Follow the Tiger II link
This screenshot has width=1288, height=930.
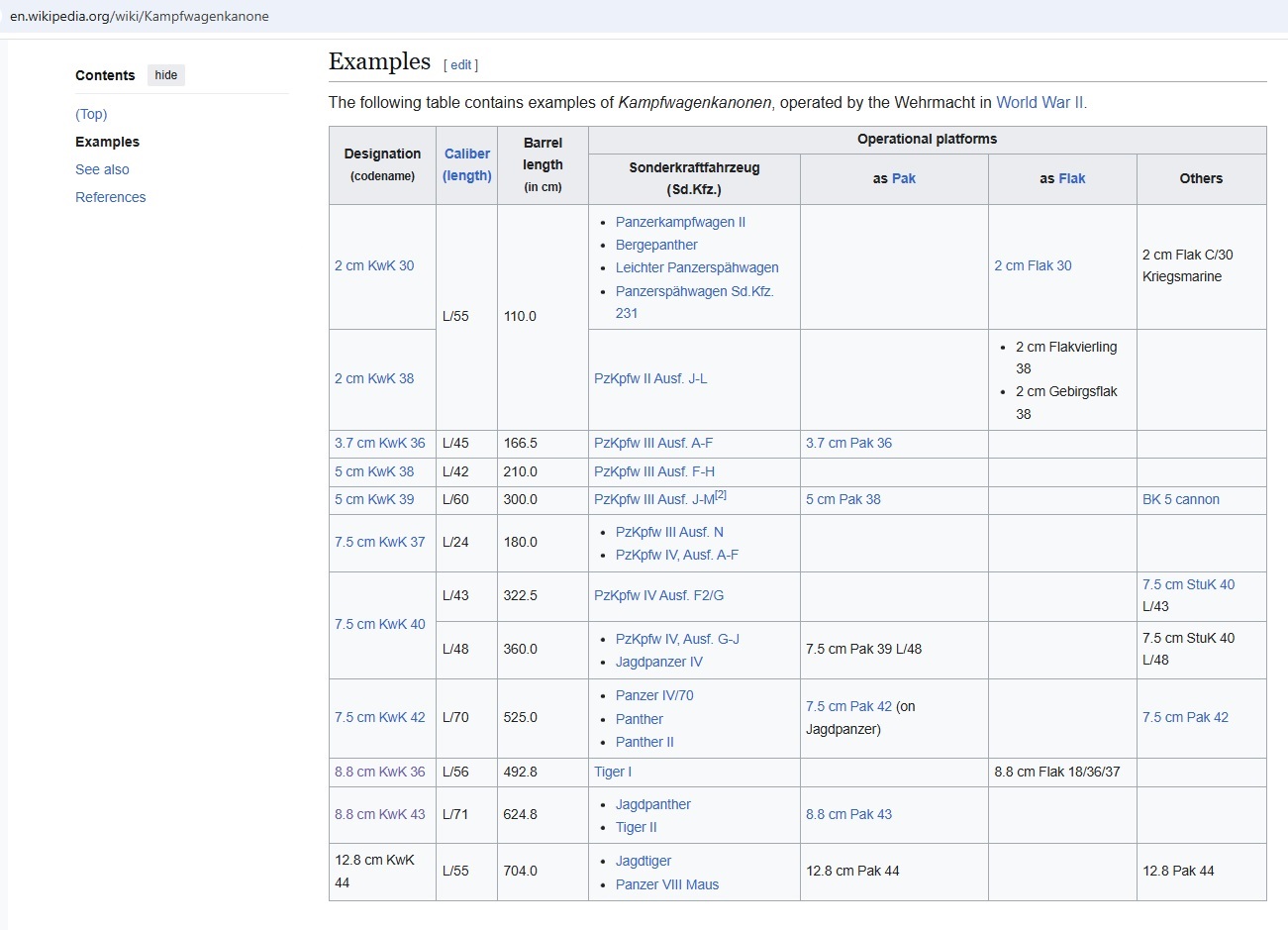click(636, 827)
